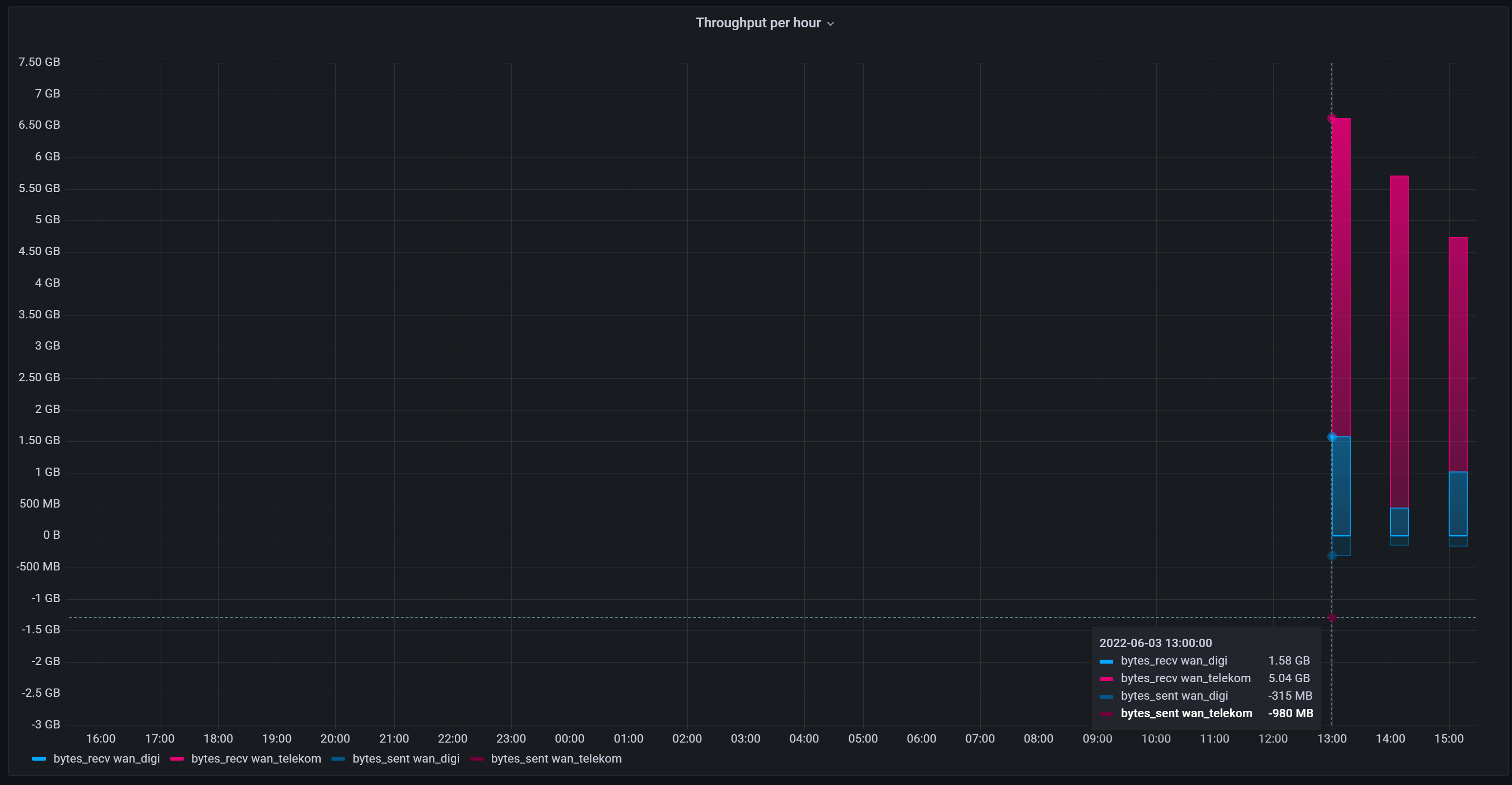Click the pink color marker beside bytes_recv wan_telekom legend

coord(176,759)
